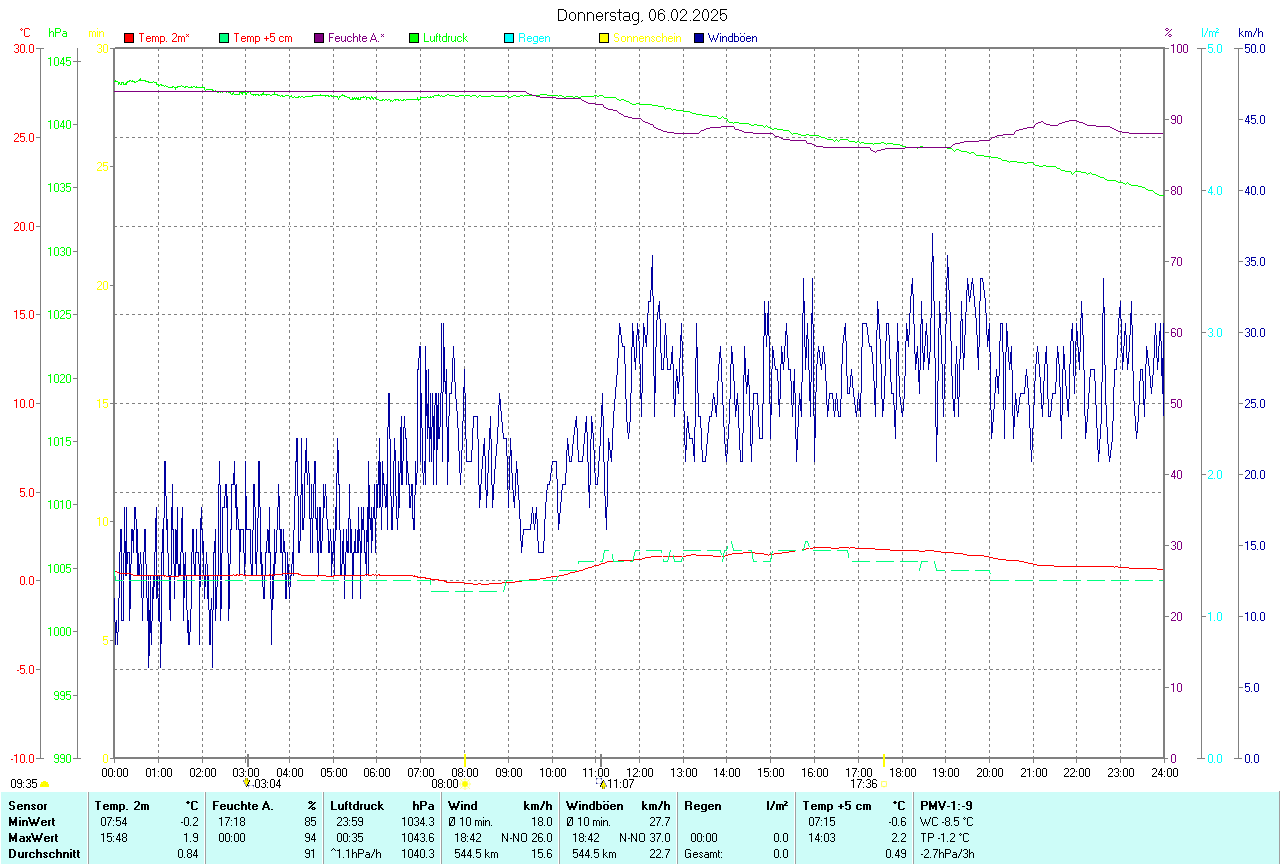
Task: Click the minimum temperature value '-0.2'
Action: [188, 822]
